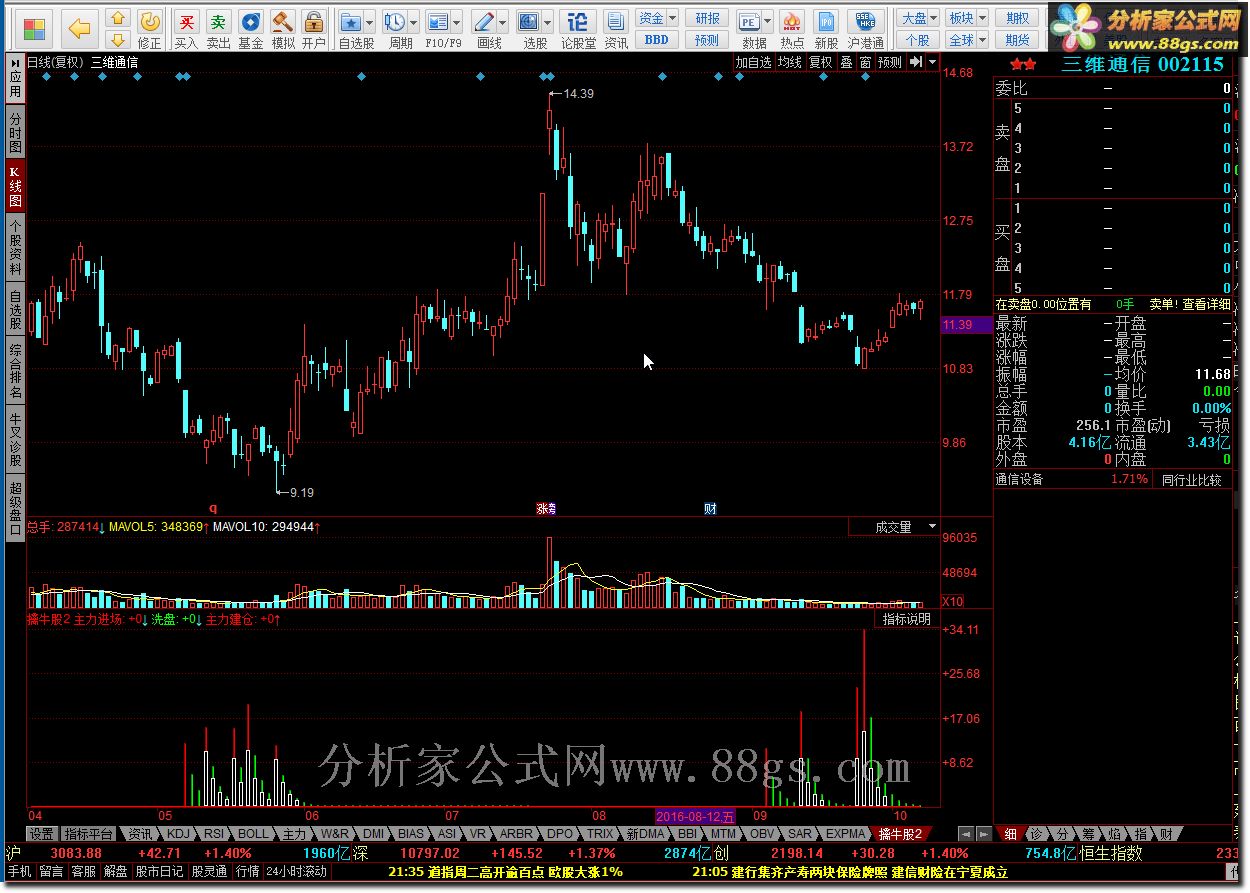Screen dimensions: 1250x893
Task: Click the 指标说明 button
Action: point(906,619)
